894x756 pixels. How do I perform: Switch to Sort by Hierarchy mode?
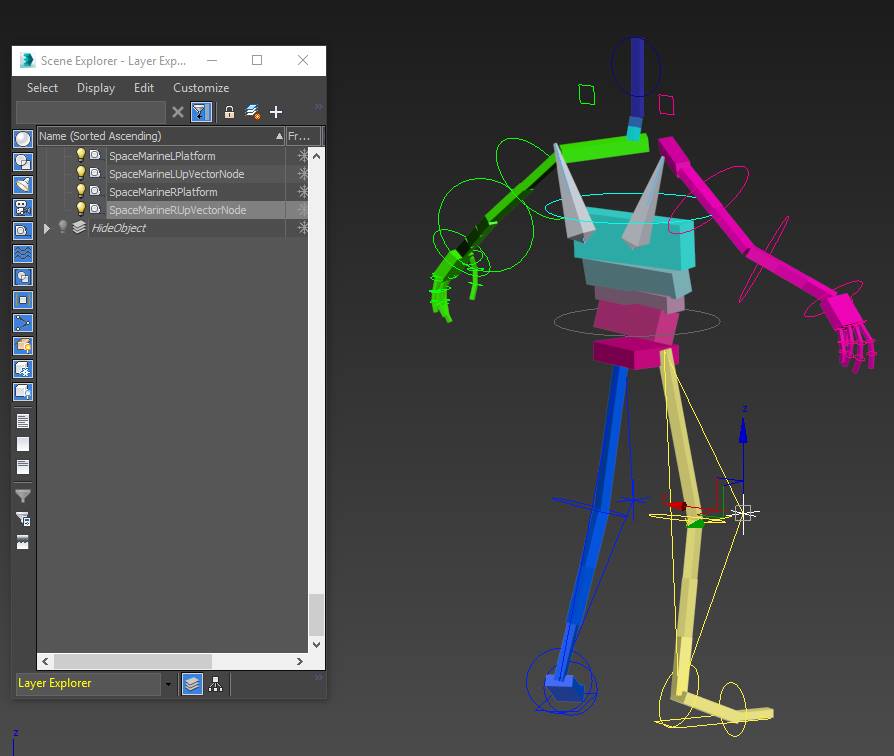pos(215,684)
